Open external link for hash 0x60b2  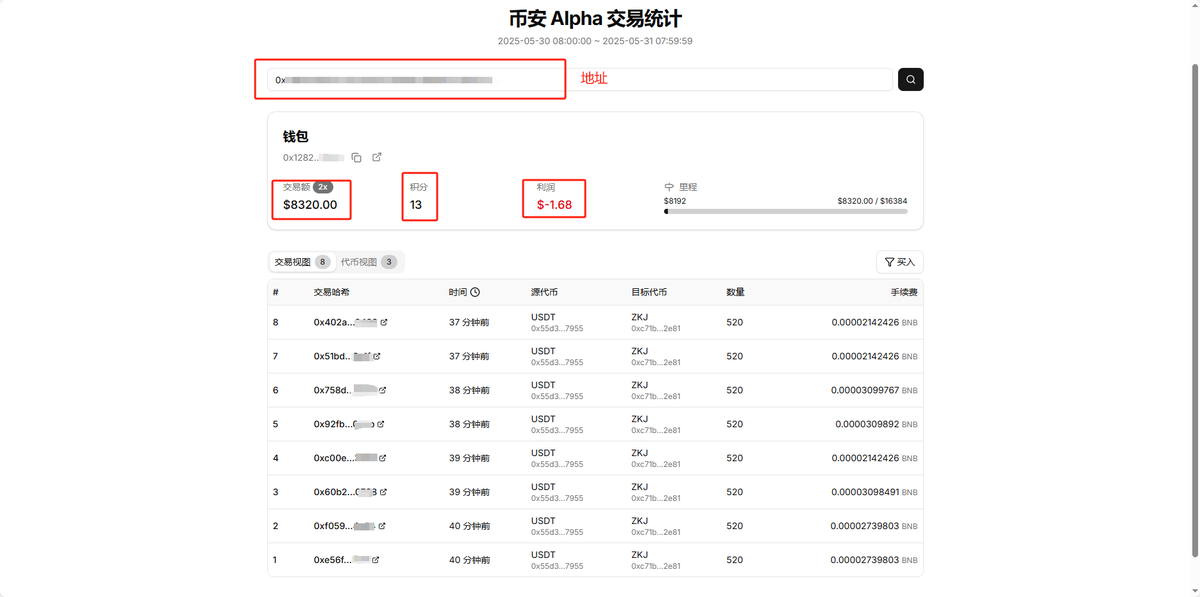[383, 492]
